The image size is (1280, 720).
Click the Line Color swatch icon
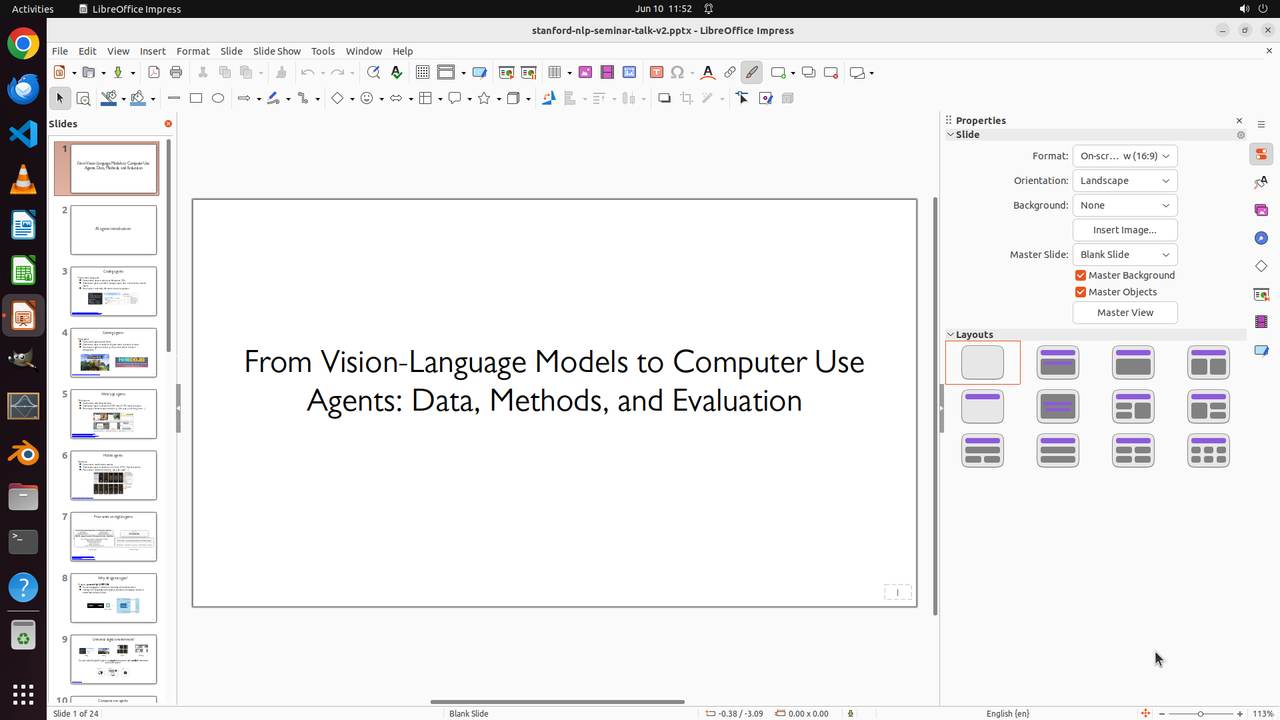(109, 98)
